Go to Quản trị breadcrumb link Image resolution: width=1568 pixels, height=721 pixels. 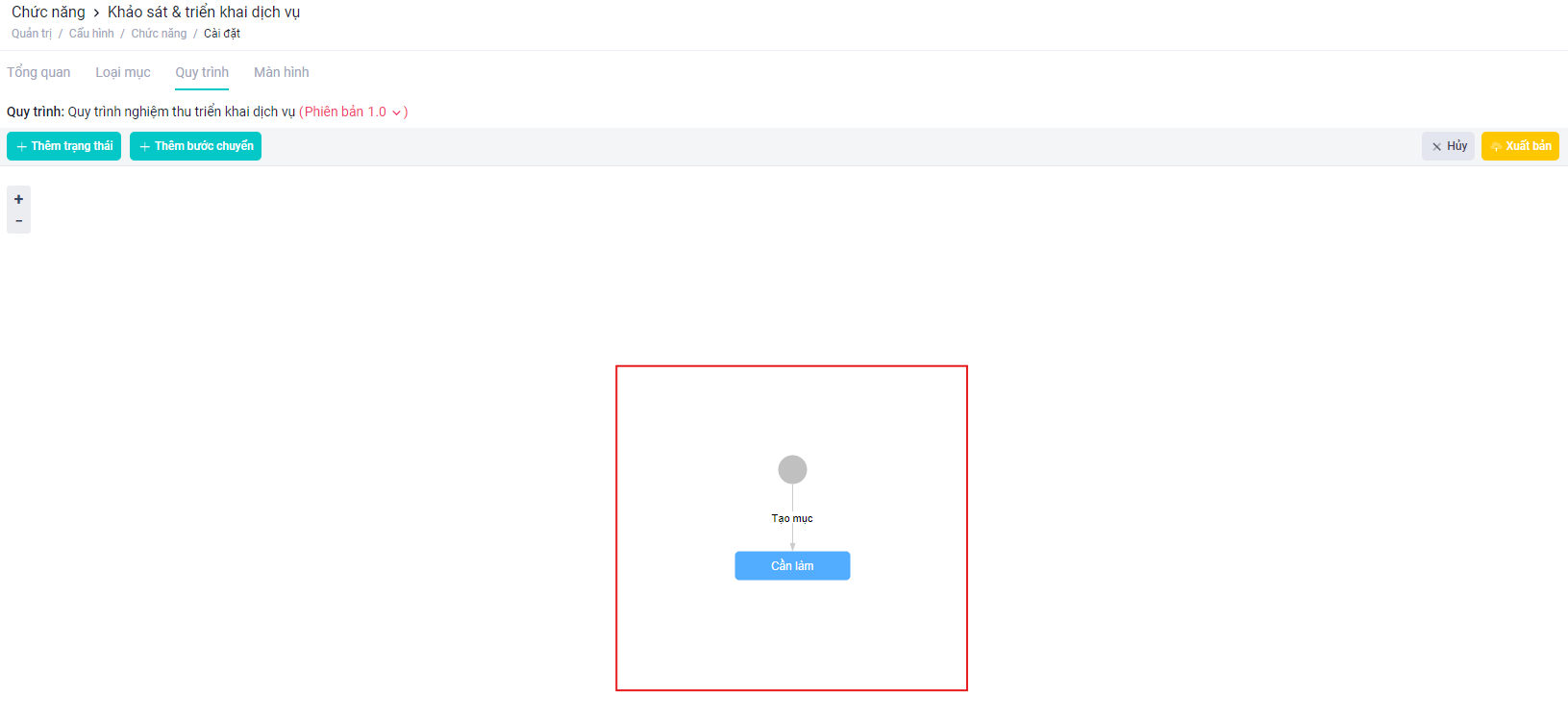pos(32,34)
